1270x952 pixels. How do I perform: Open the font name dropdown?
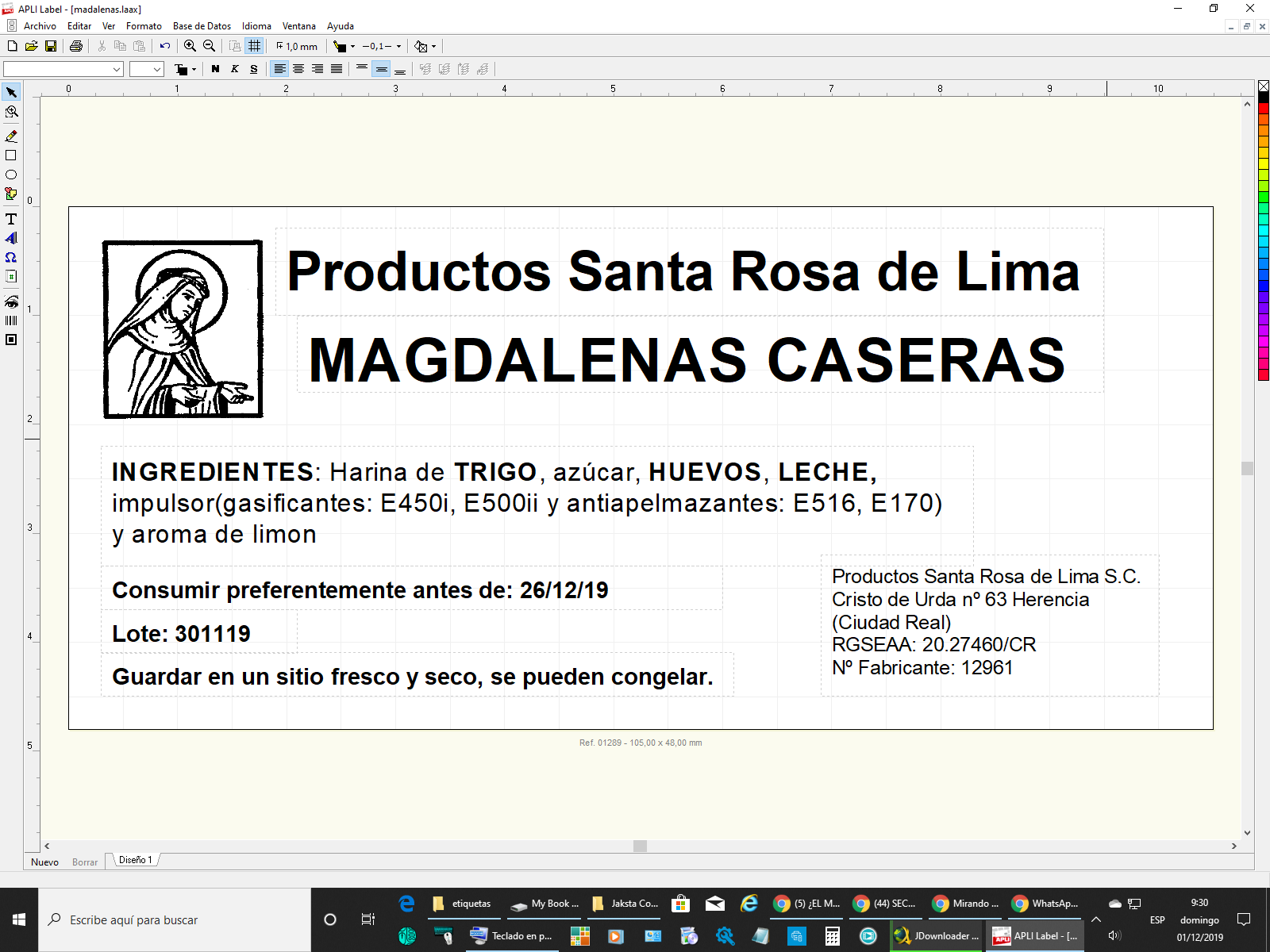tap(117, 69)
